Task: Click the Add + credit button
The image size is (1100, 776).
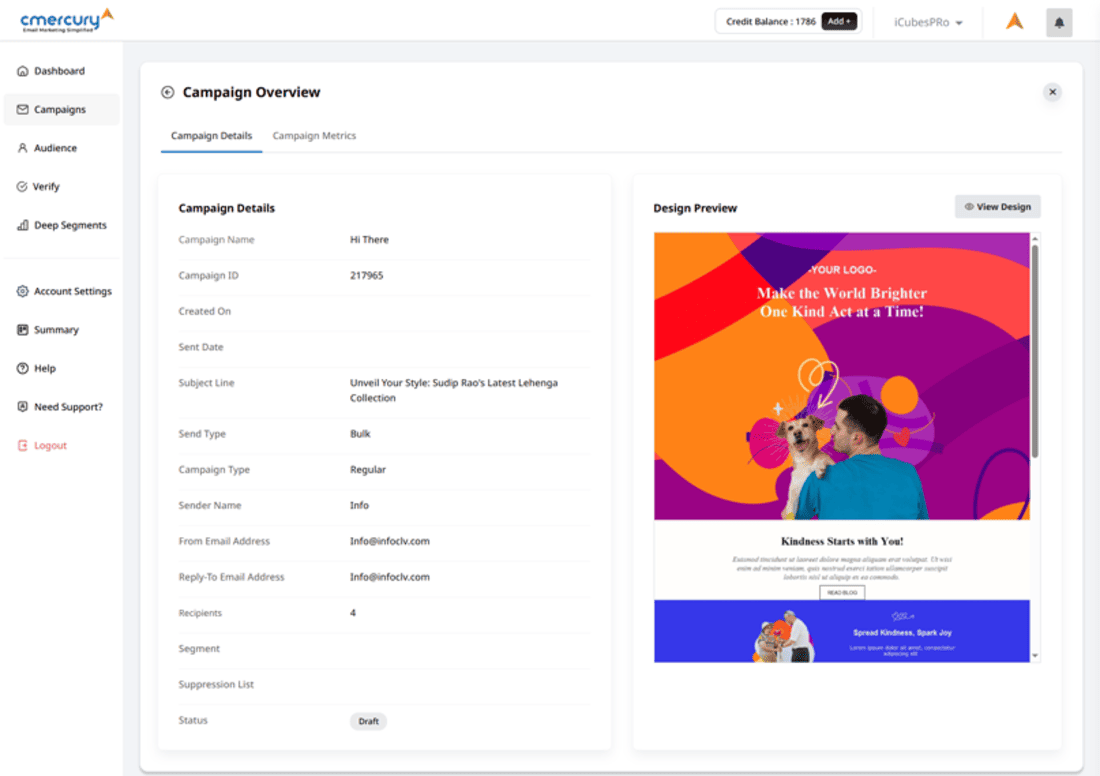Action: click(839, 21)
